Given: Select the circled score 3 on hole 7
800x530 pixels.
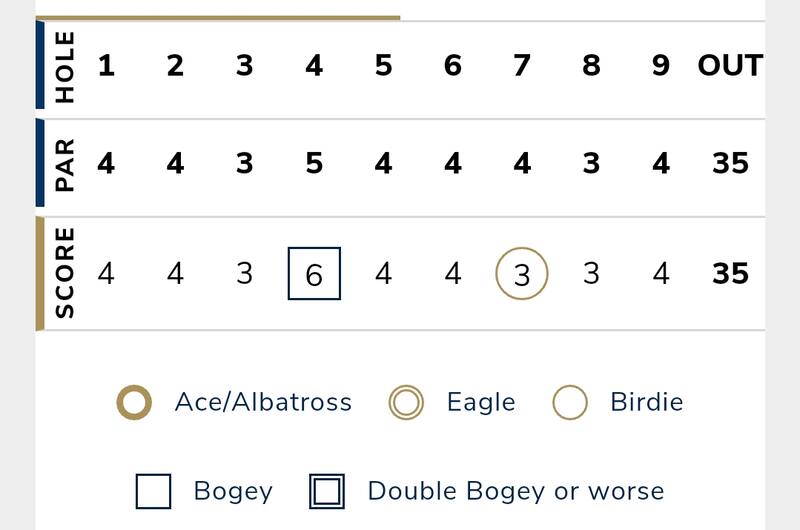Looking at the screenshot, I should point(522,274).
